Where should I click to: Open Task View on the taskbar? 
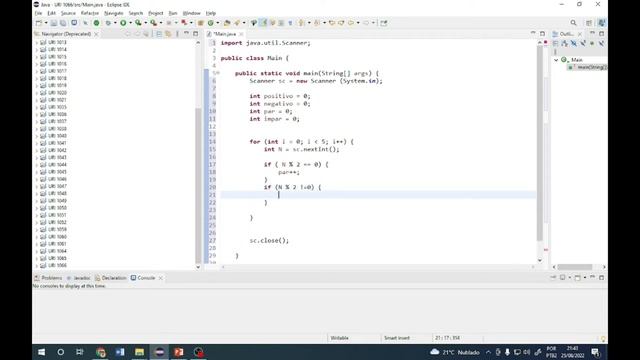(x=80, y=352)
